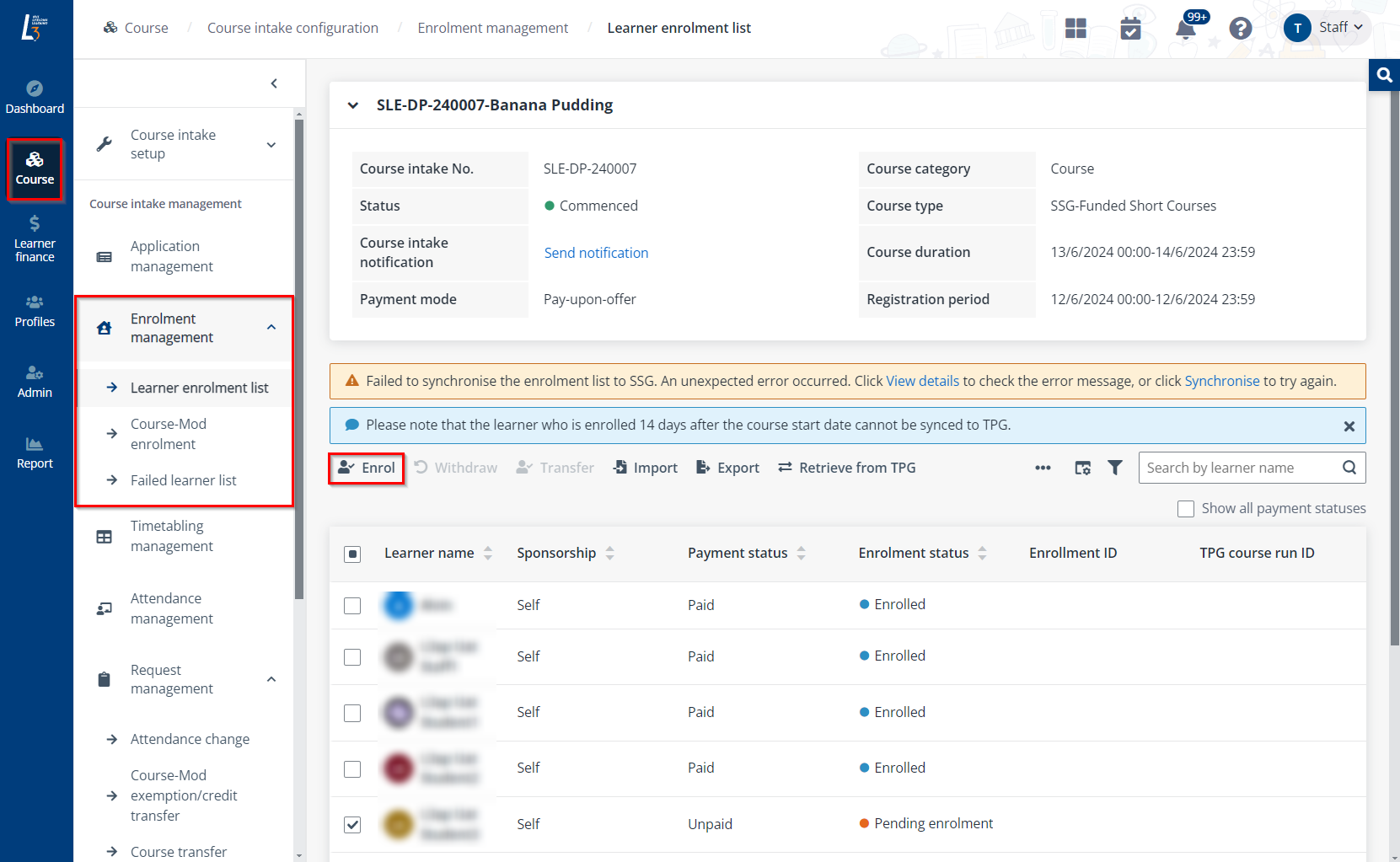Open Failed learner list menu item
The height and width of the screenshot is (862, 1400).
183,480
